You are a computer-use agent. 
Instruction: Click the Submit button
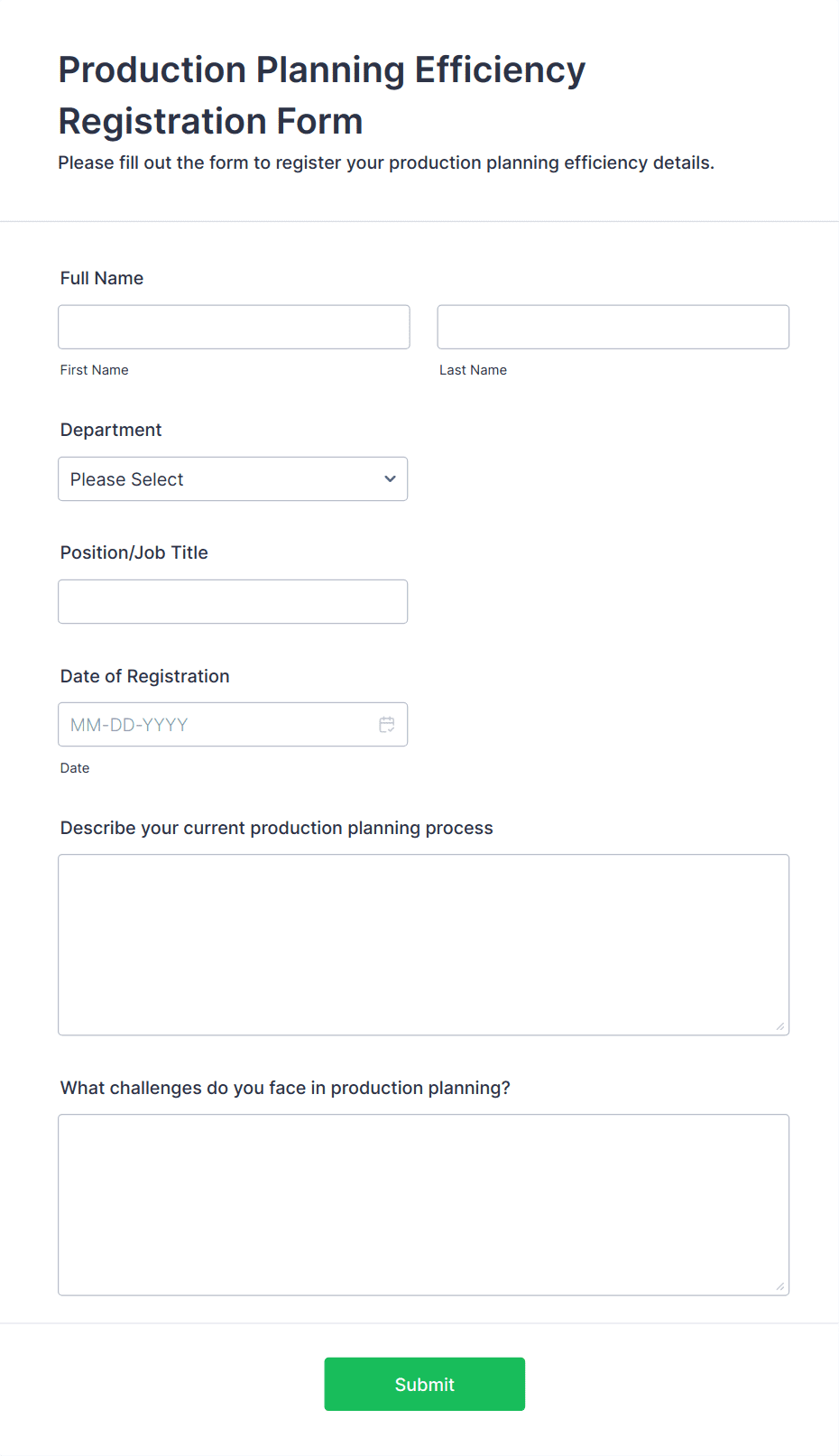click(424, 1384)
